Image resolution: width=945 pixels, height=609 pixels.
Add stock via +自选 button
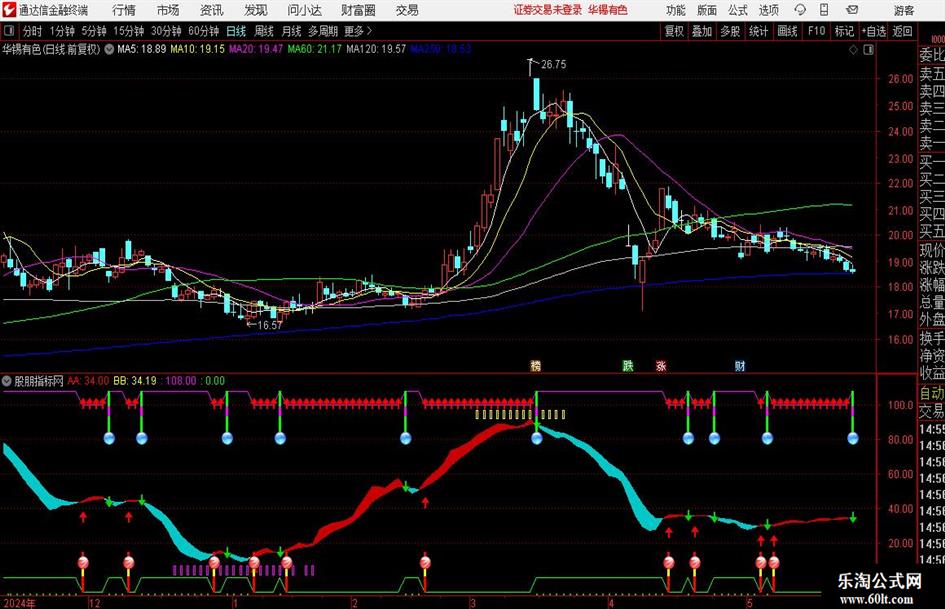[873, 31]
